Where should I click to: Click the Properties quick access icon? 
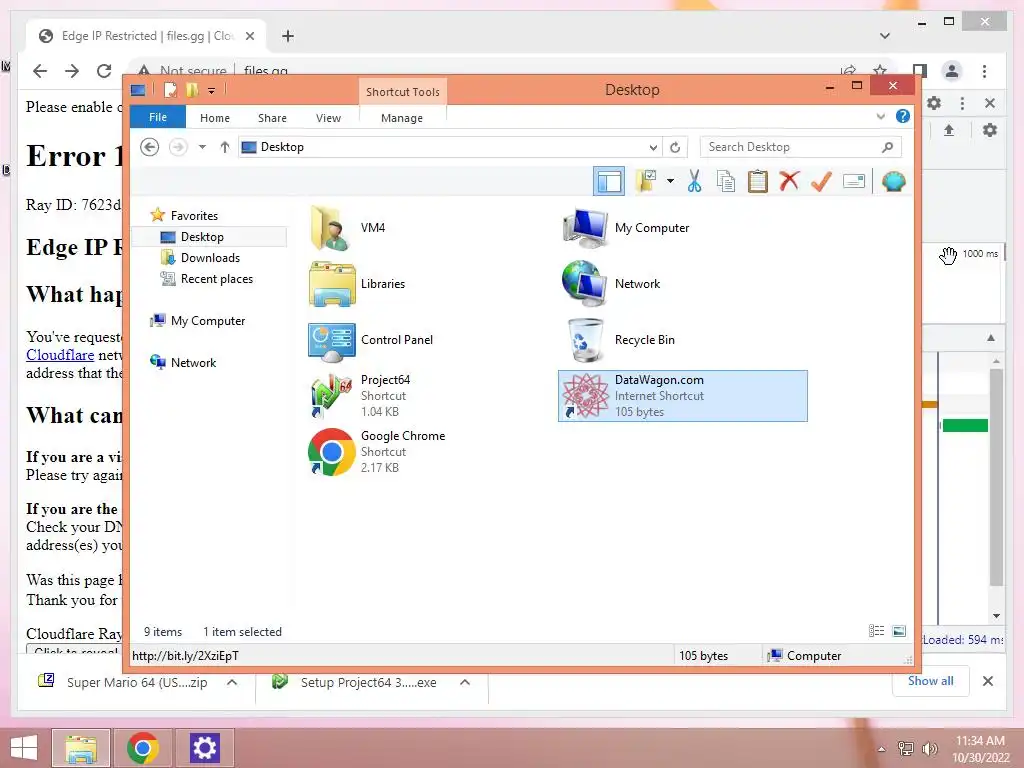tap(170, 90)
